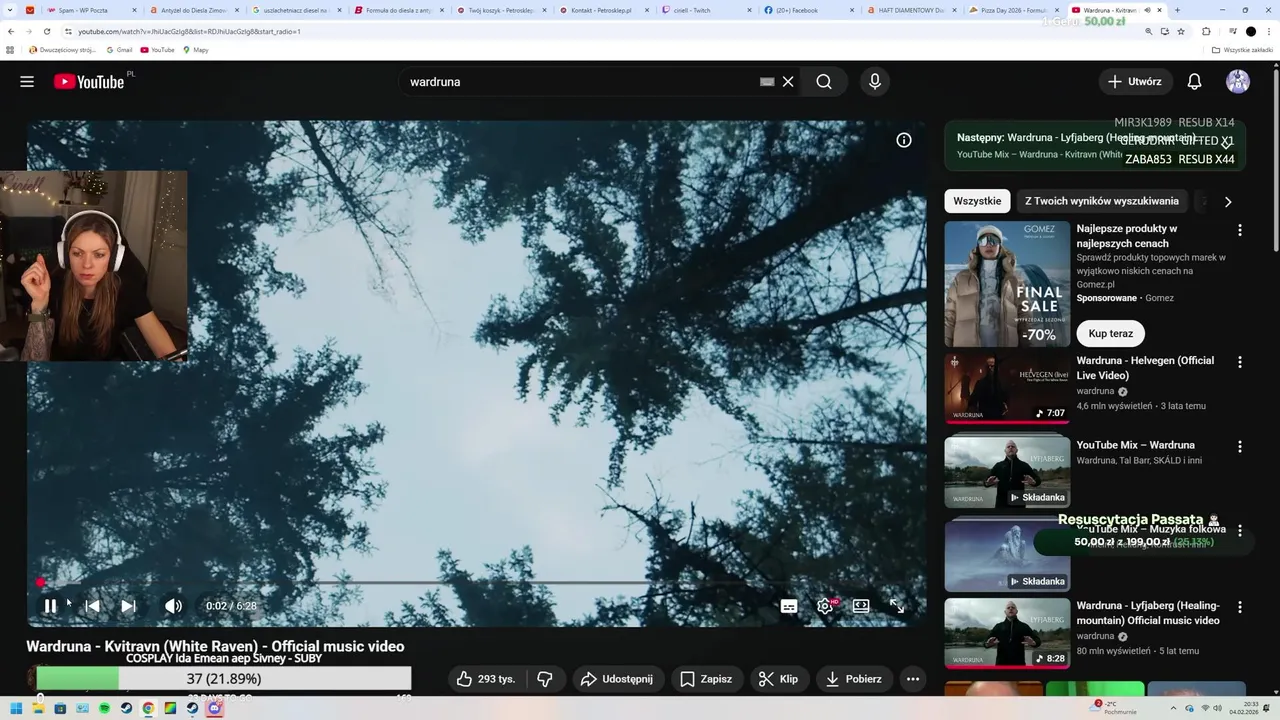Dislike the video
Screen dimensions: 1280x720
pos(545,679)
